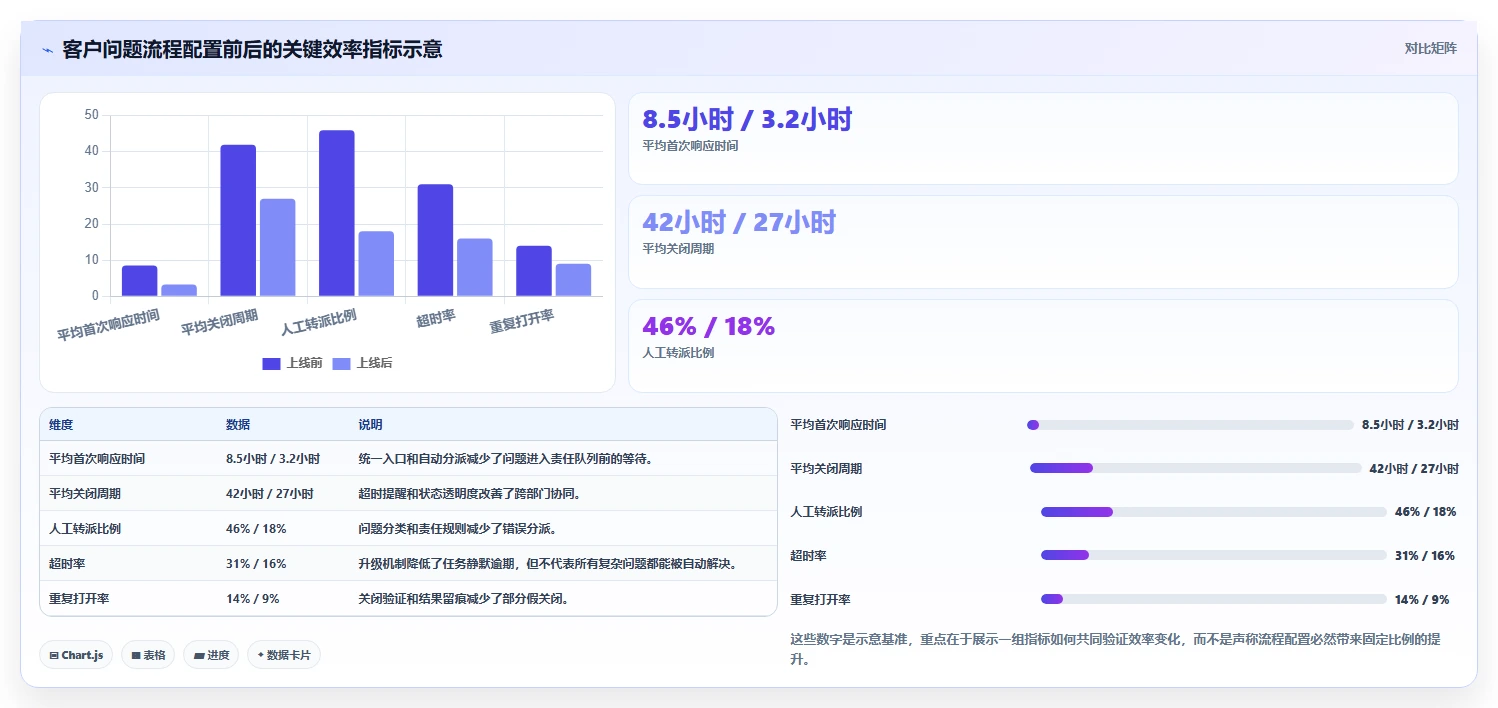Click the 超时率 label in the progress list
The width and height of the screenshot is (1498, 708).
tap(808, 556)
